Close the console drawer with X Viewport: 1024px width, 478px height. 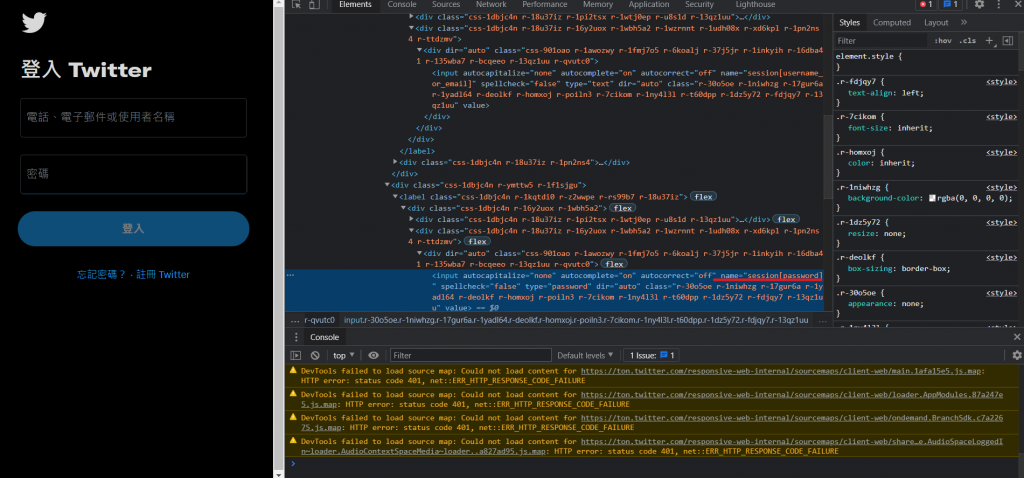1017,337
